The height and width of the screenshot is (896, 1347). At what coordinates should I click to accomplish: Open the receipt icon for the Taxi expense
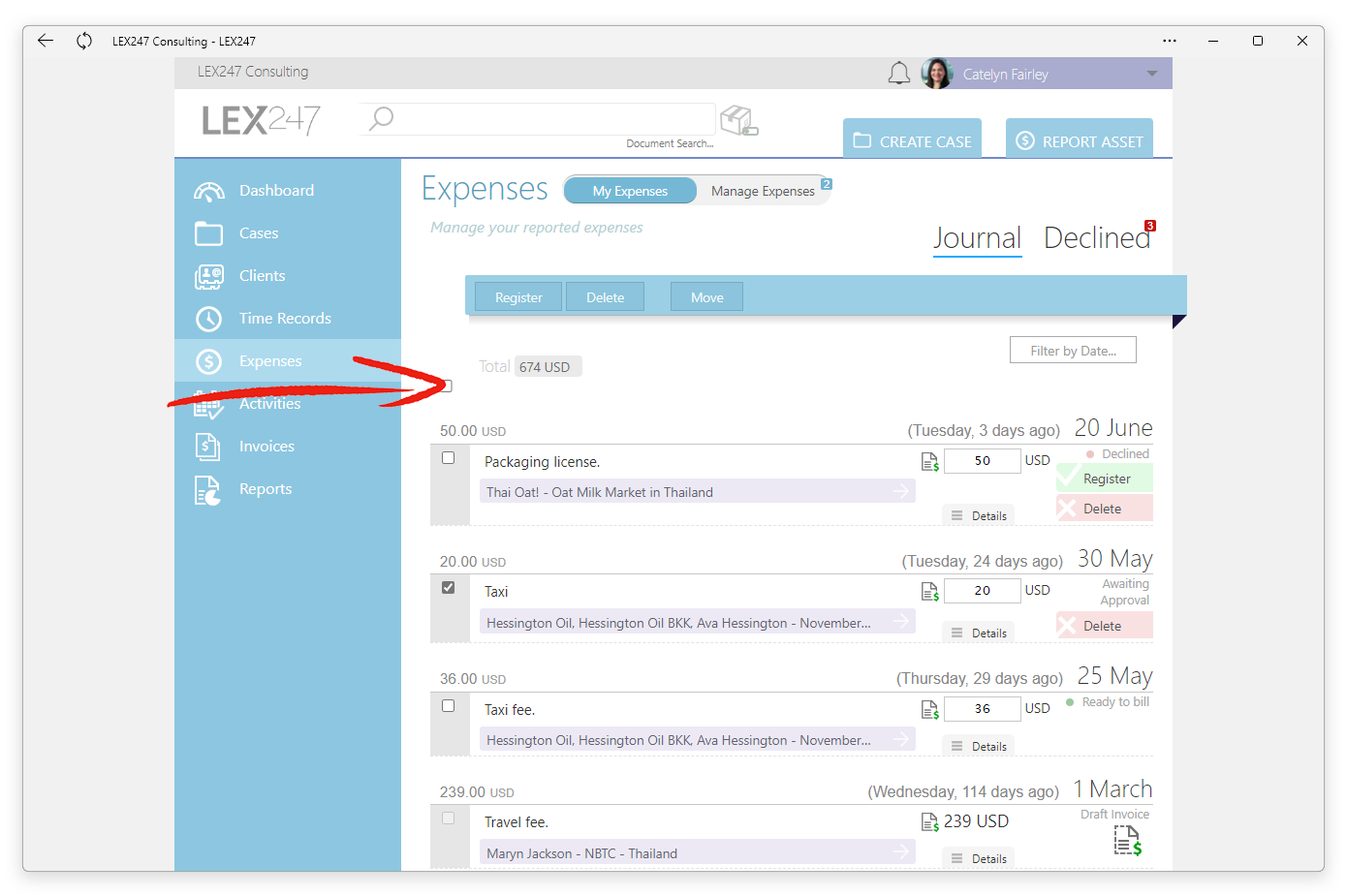coord(929,591)
